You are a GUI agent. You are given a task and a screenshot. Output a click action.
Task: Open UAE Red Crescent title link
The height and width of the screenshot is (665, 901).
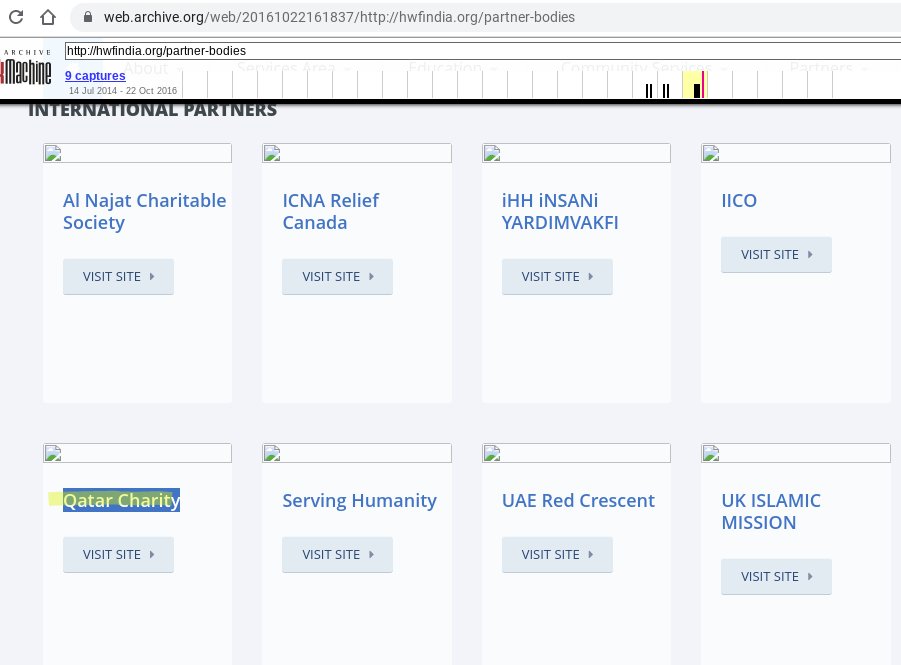pyautogui.click(x=578, y=501)
